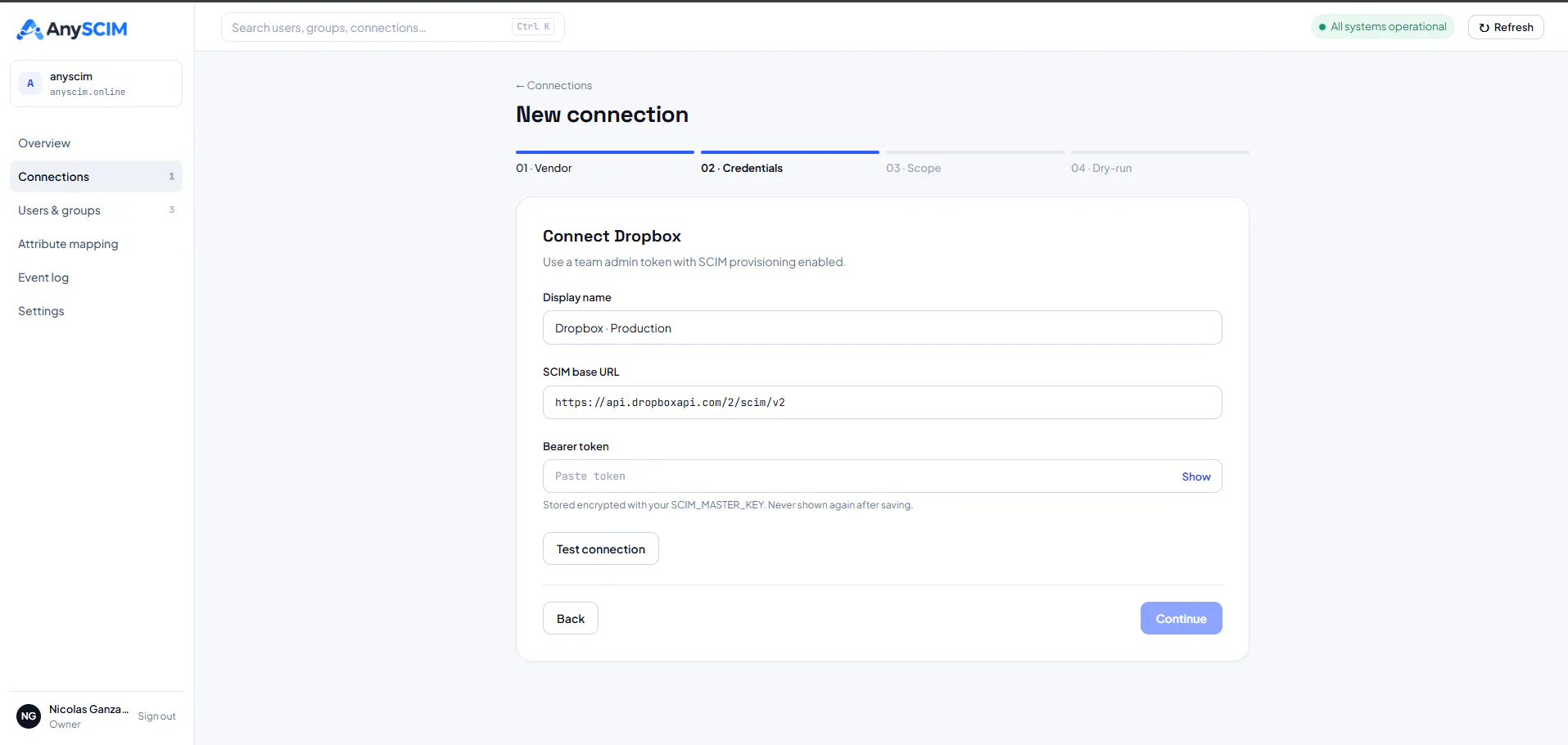Go back via the Connections breadcrumb link
The image size is (1568, 745).
coord(554,86)
